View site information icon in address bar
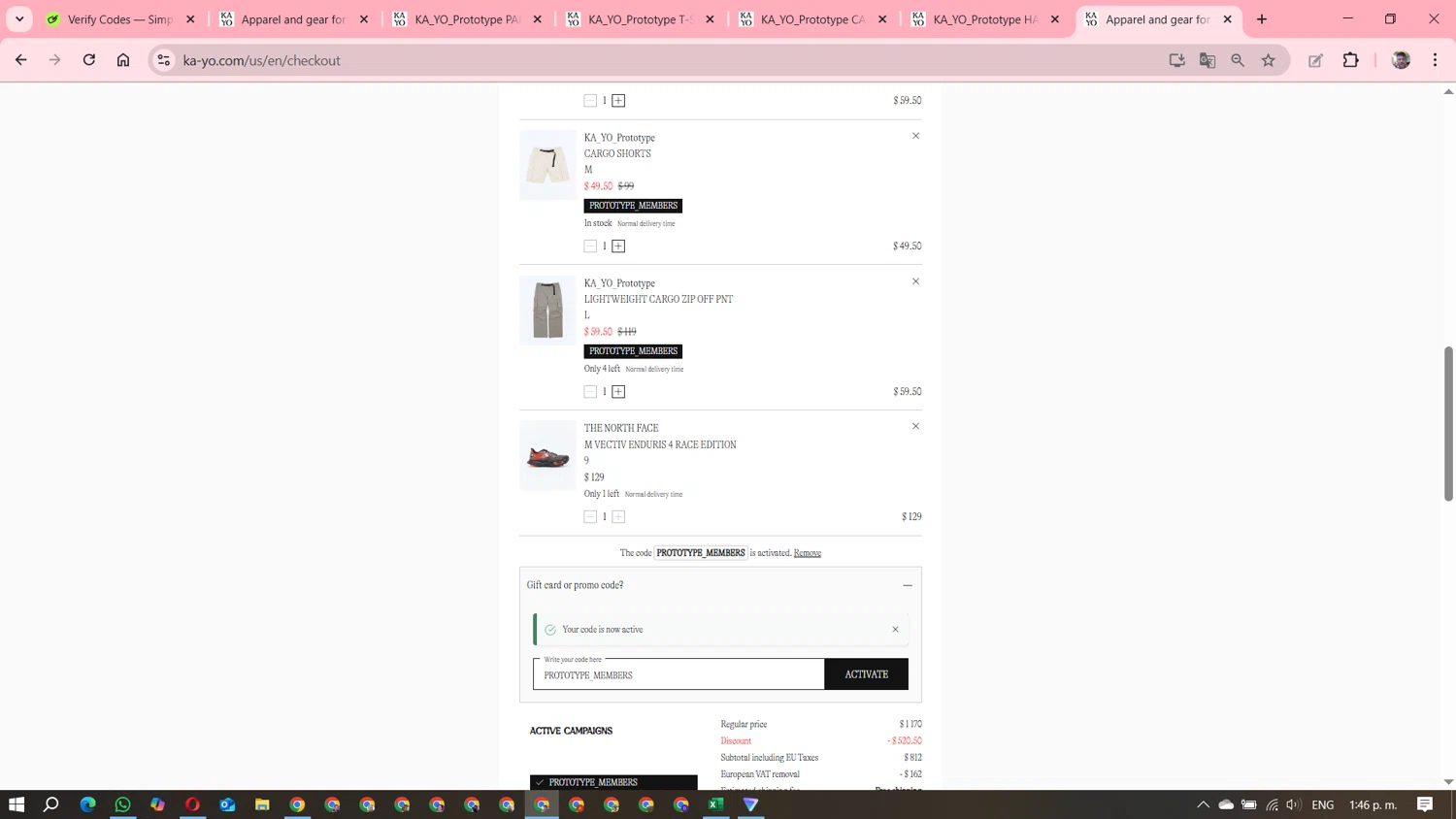1456x819 pixels. pyautogui.click(x=164, y=60)
